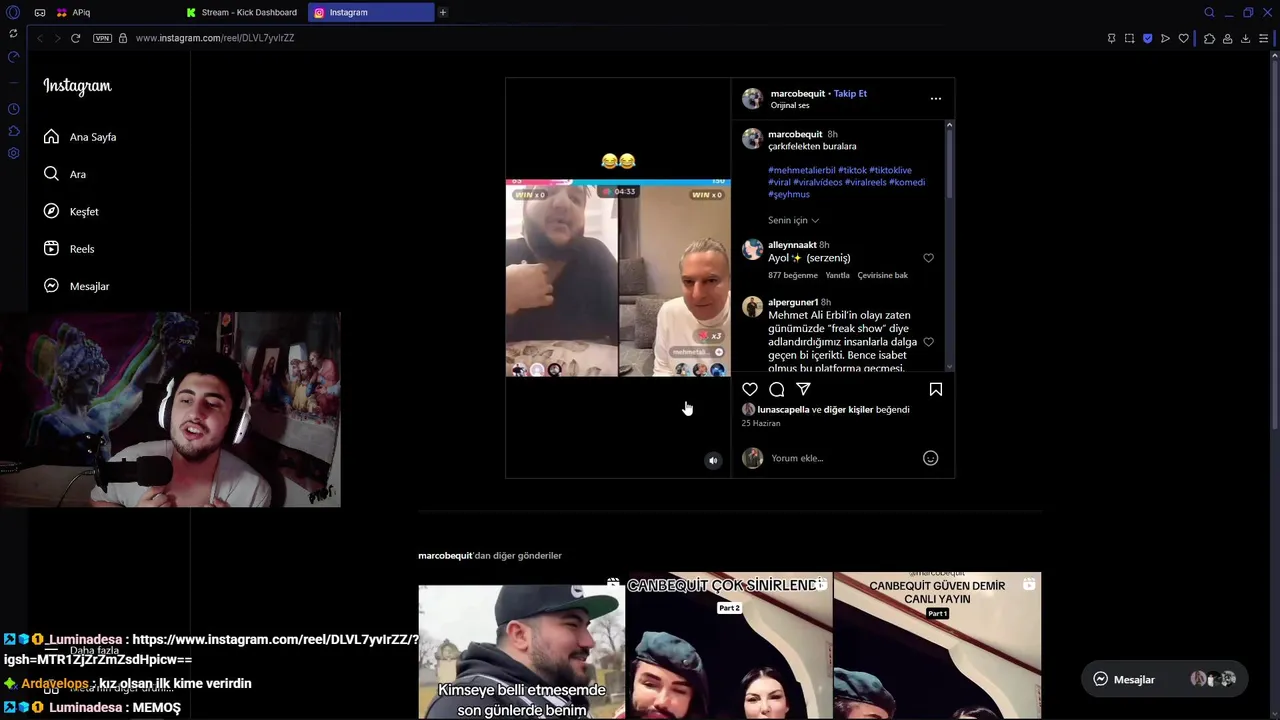1280x720 pixels.
Task: Open the Opera menu logo
Action: (x=13, y=13)
